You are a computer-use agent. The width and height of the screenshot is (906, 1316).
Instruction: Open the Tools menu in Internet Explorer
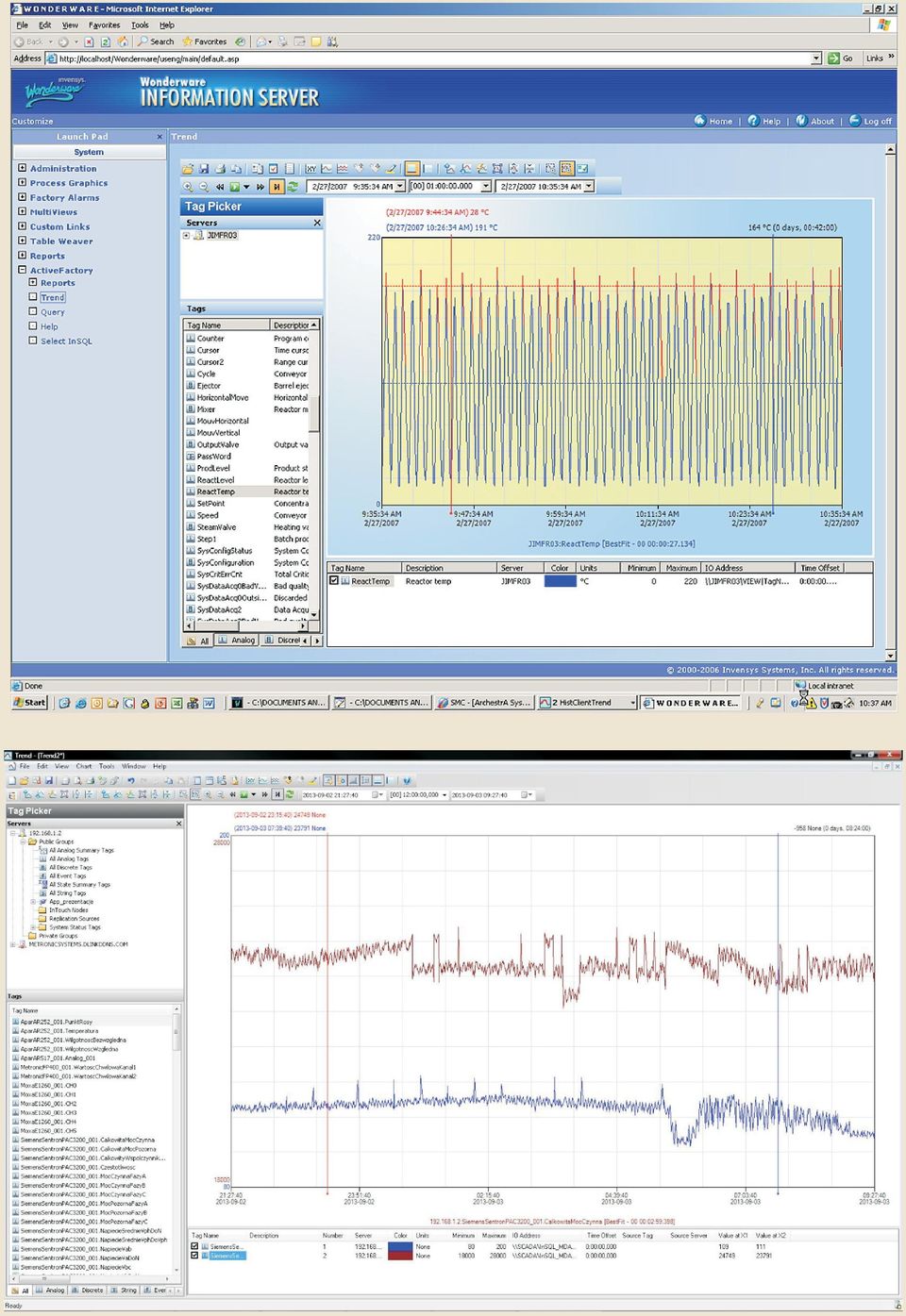click(x=140, y=25)
